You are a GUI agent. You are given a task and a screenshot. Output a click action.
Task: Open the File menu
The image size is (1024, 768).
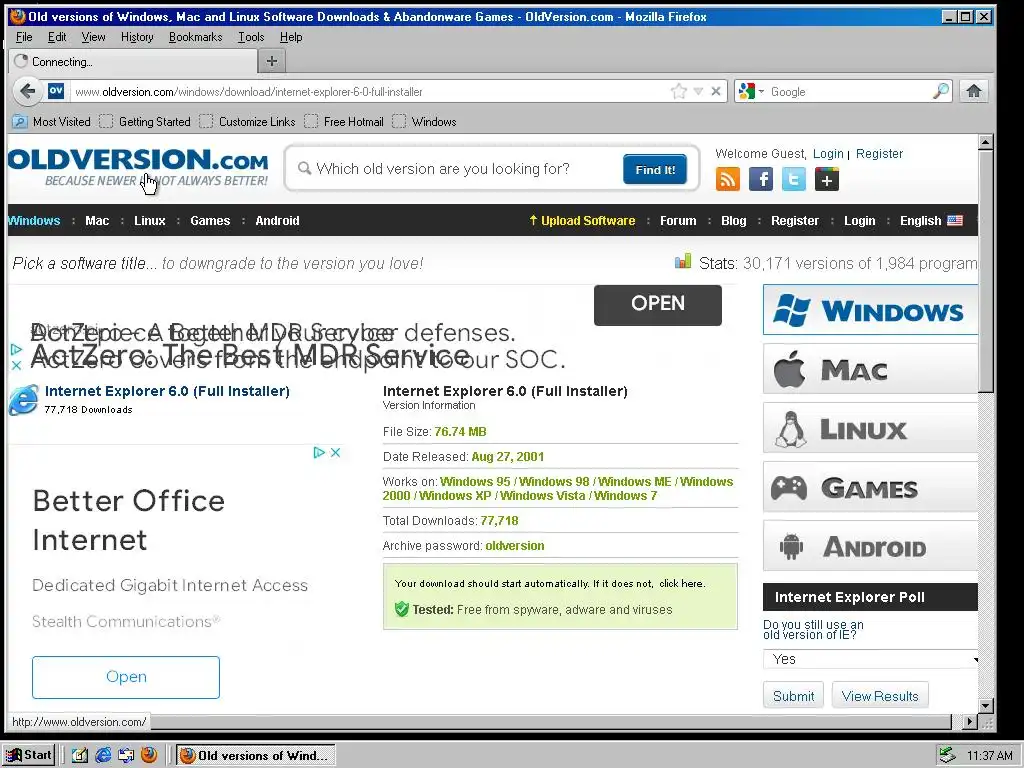(24, 37)
